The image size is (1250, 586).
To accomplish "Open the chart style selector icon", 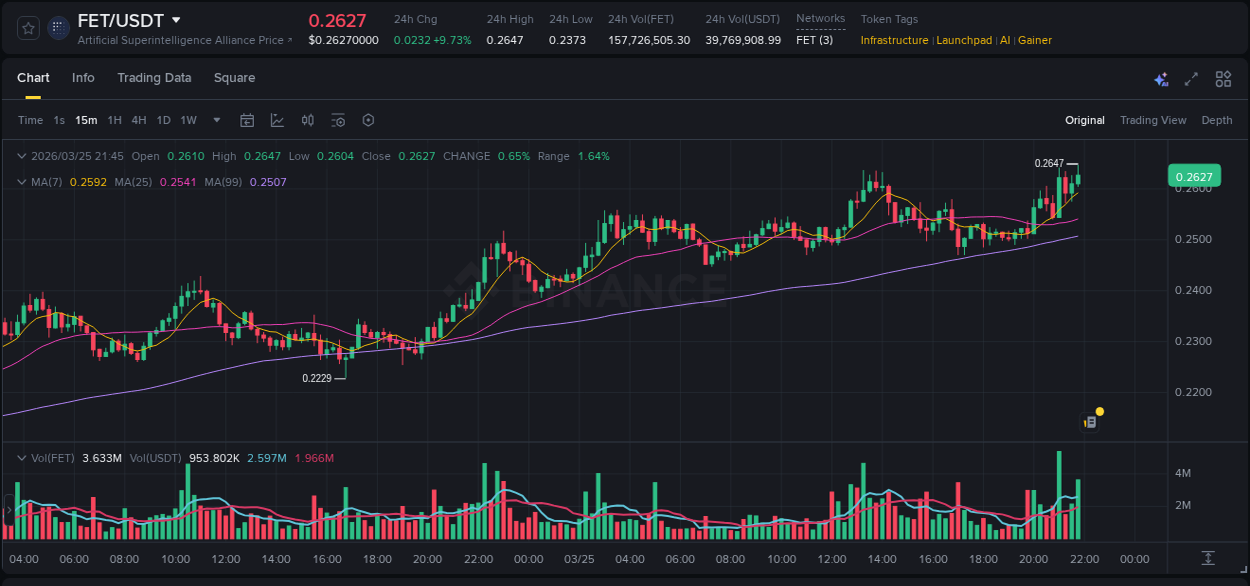I will [x=277, y=120].
